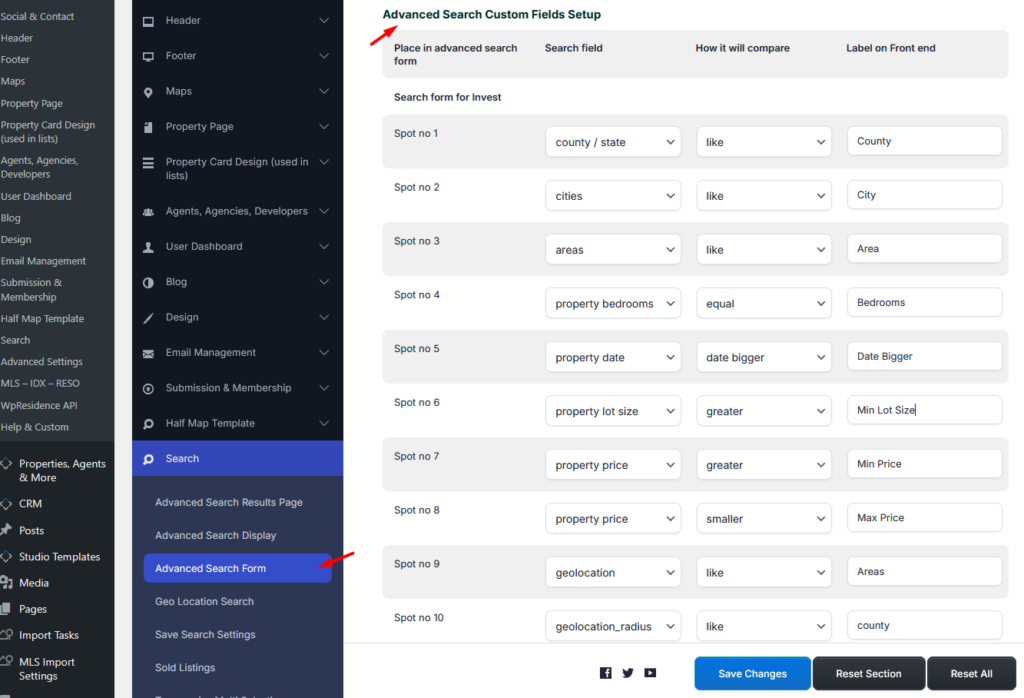The width and height of the screenshot is (1024, 698).
Task: Open Help & Custom sidebar link
Action: point(35,427)
